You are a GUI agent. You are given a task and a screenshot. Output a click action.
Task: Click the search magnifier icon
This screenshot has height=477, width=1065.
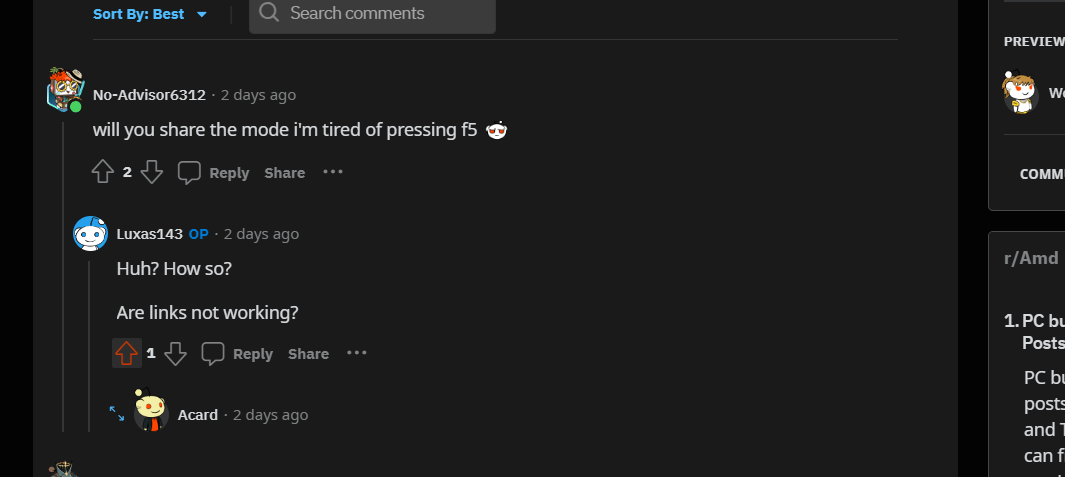click(268, 13)
